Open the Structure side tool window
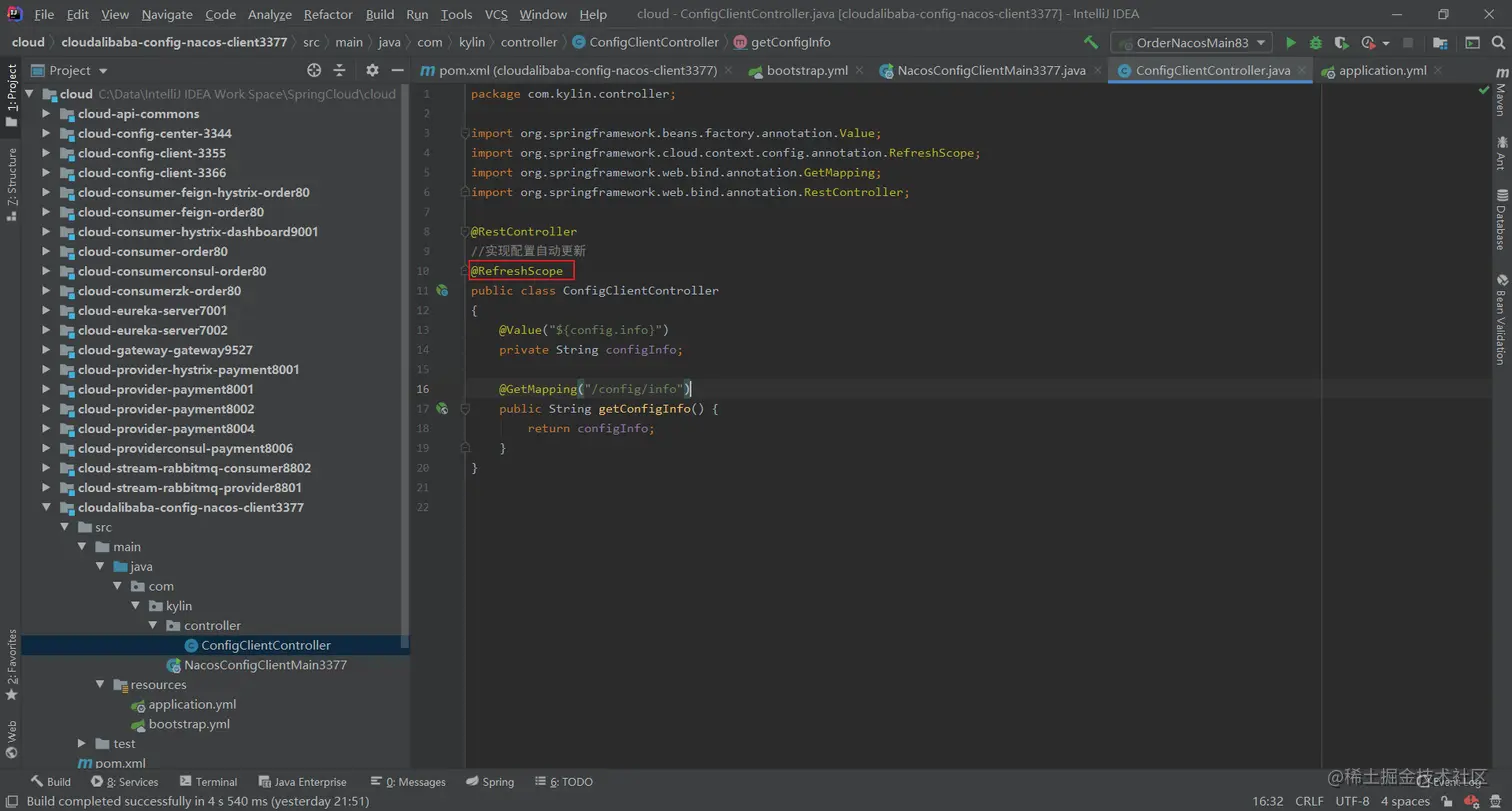Viewport: 1512px width, 811px height. coord(11,184)
